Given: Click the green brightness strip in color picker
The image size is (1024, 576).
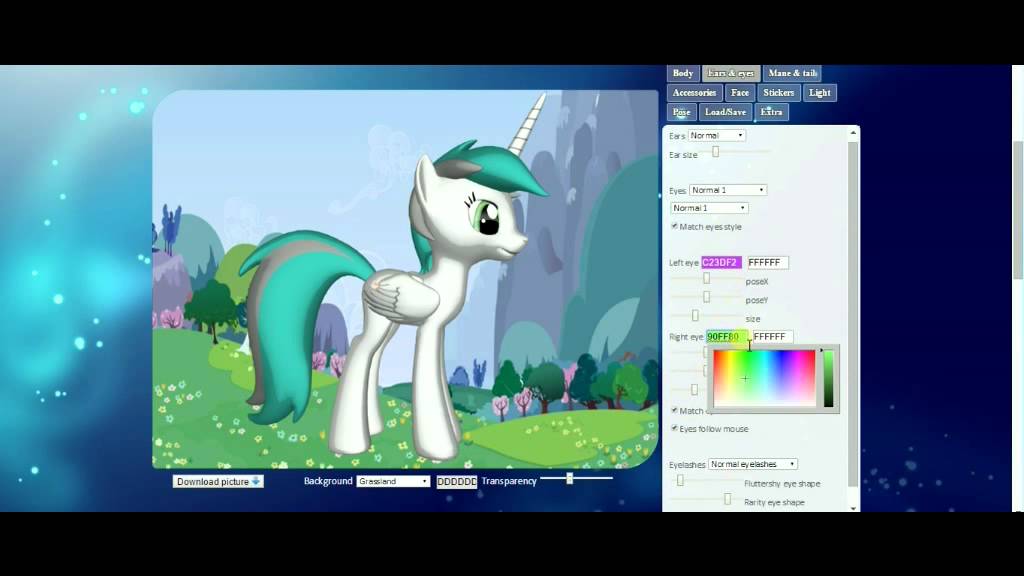Looking at the screenshot, I should click(x=828, y=379).
